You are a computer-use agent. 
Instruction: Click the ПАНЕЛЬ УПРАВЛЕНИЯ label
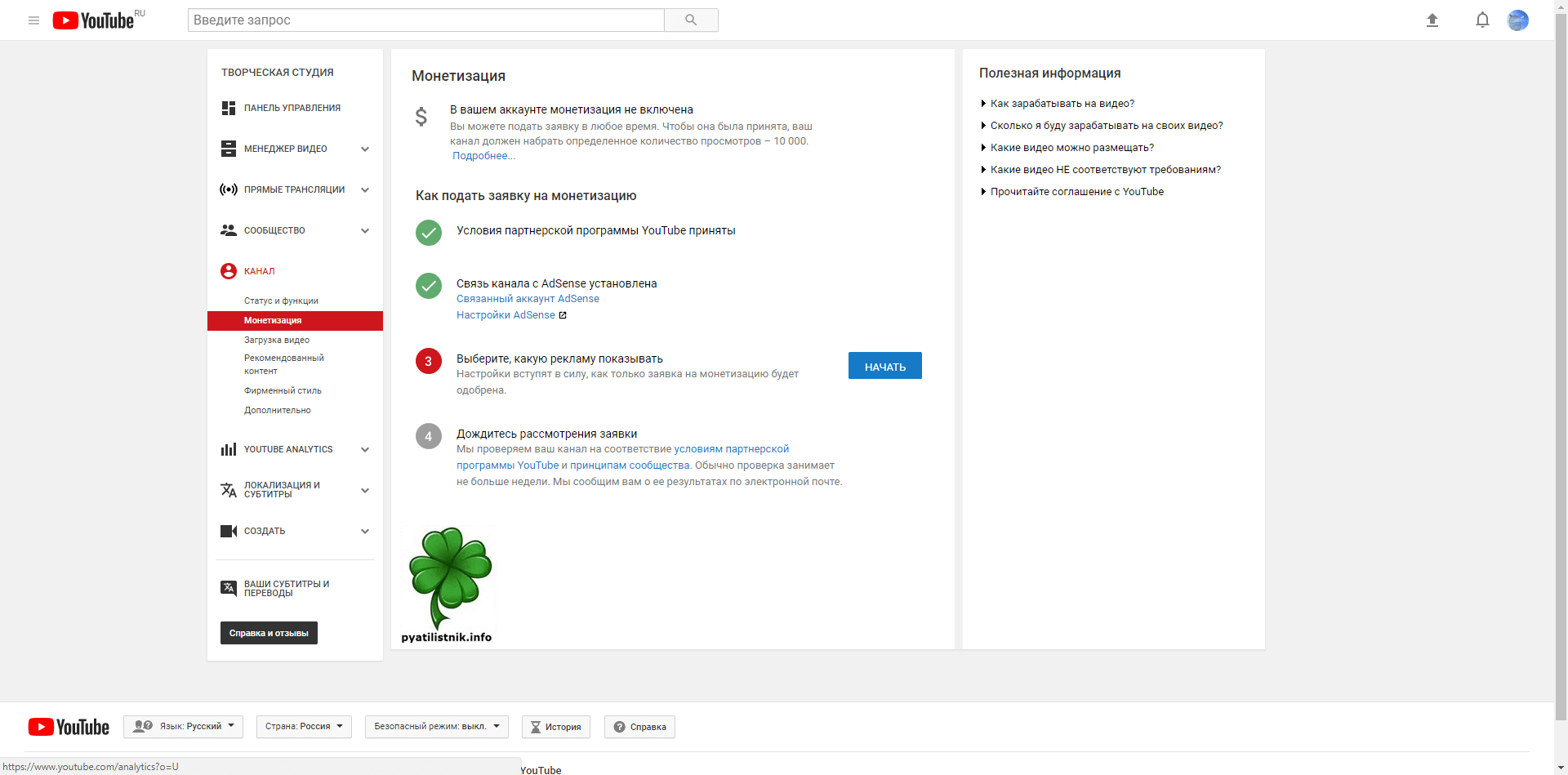pyautogui.click(x=292, y=108)
